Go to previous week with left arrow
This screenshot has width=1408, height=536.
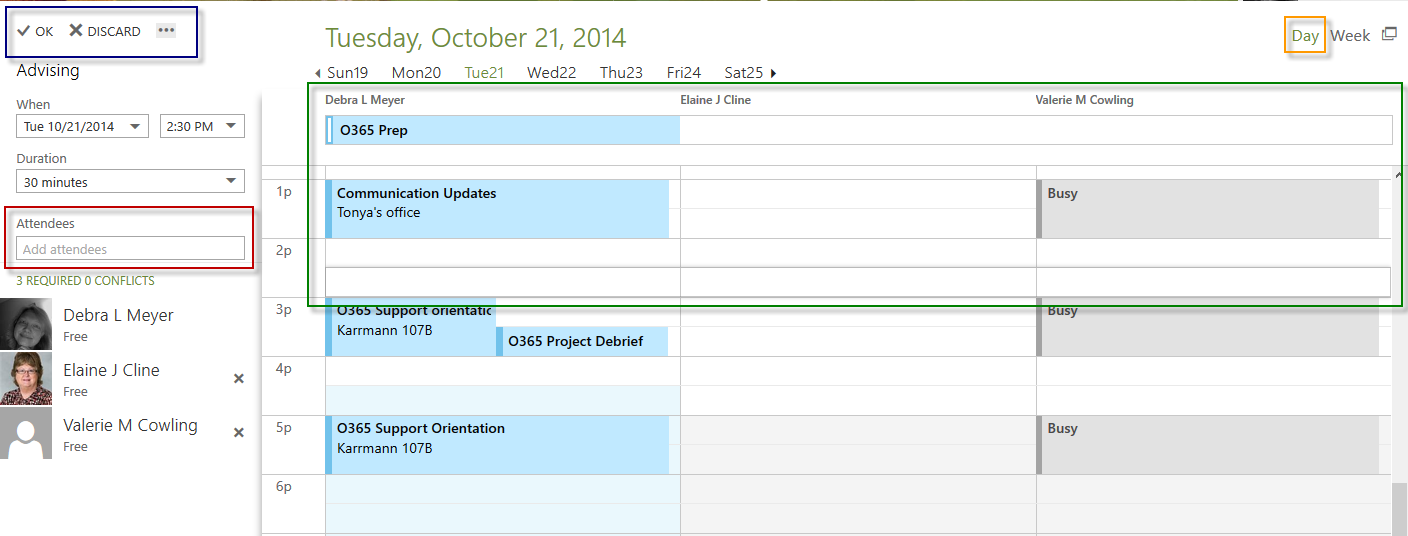click(x=317, y=73)
